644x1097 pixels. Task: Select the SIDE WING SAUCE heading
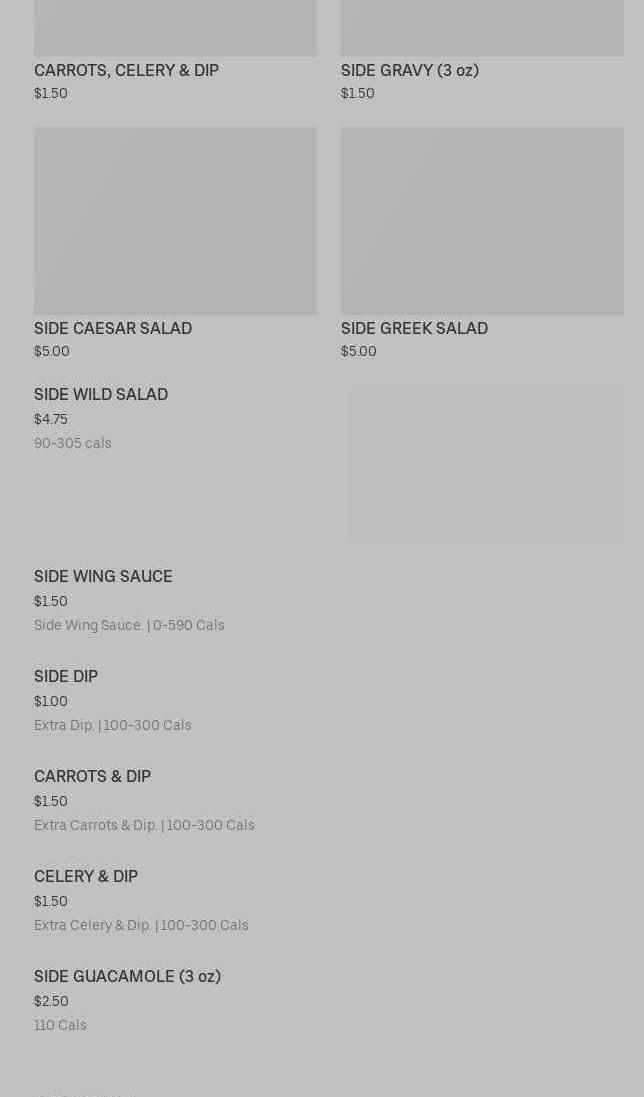pos(103,576)
